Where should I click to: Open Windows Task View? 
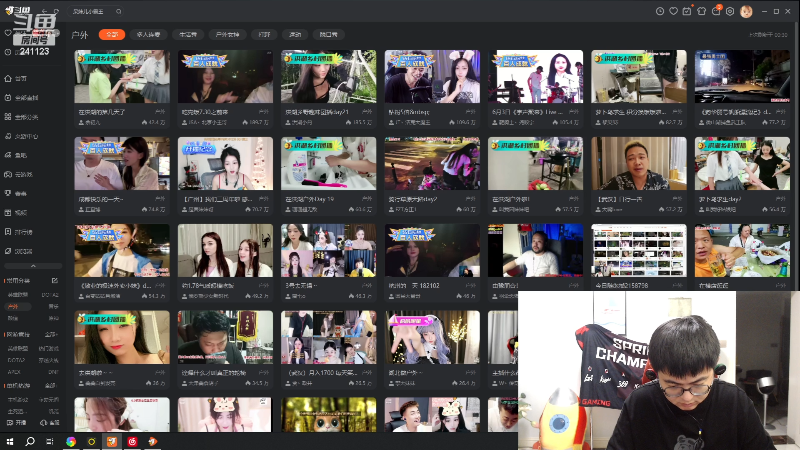point(50,441)
